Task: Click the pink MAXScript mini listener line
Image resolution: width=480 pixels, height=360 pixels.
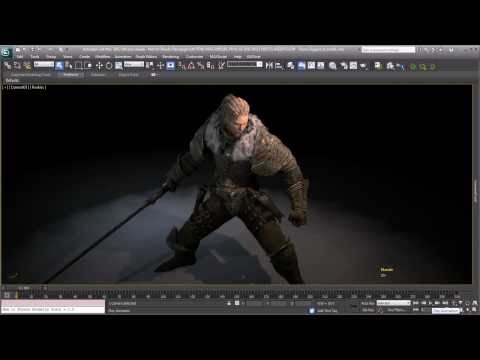Action: 53,303
